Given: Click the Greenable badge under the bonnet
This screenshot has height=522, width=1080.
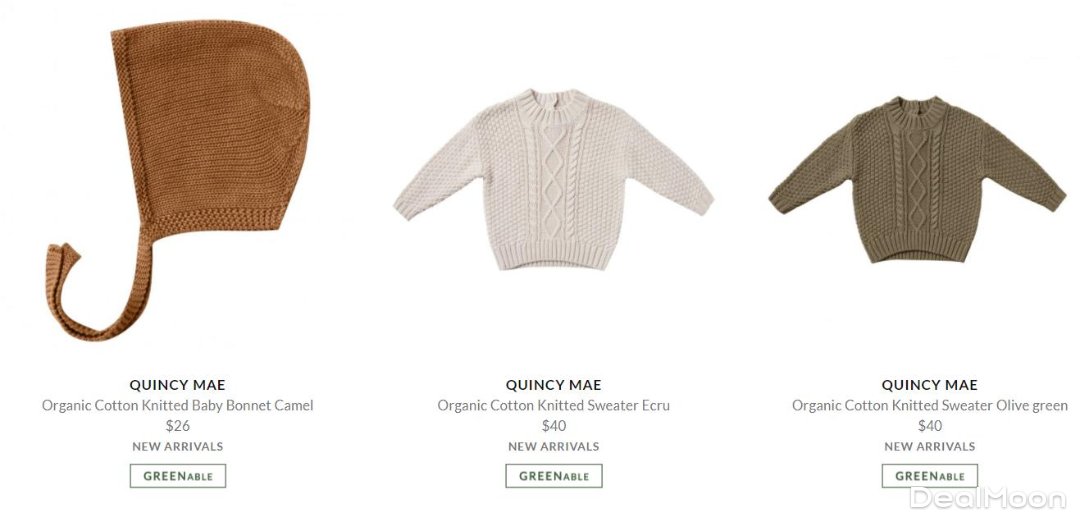Looking at the screenshot, I should (178, 476).
